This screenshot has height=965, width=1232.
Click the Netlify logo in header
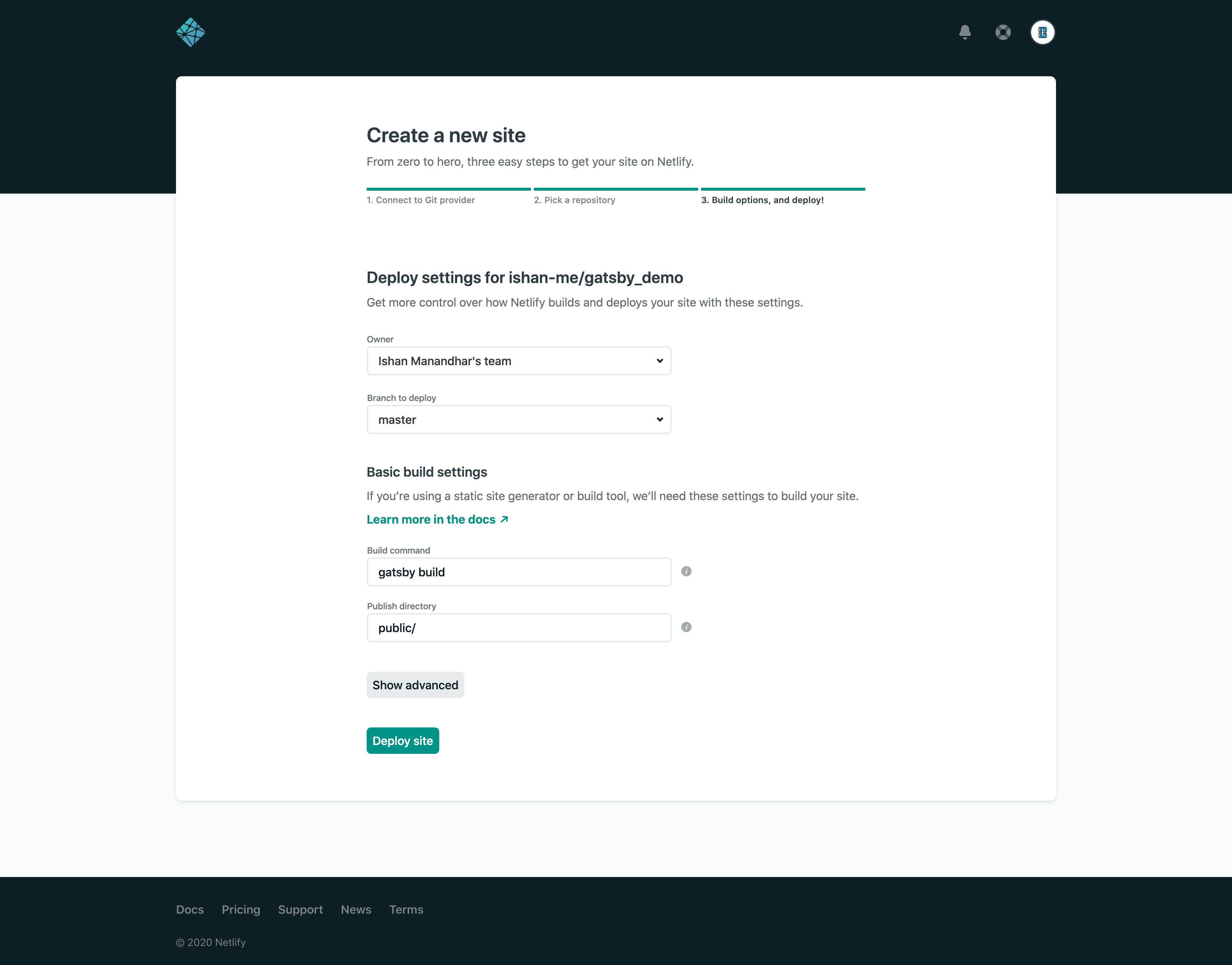pos(190,32)
